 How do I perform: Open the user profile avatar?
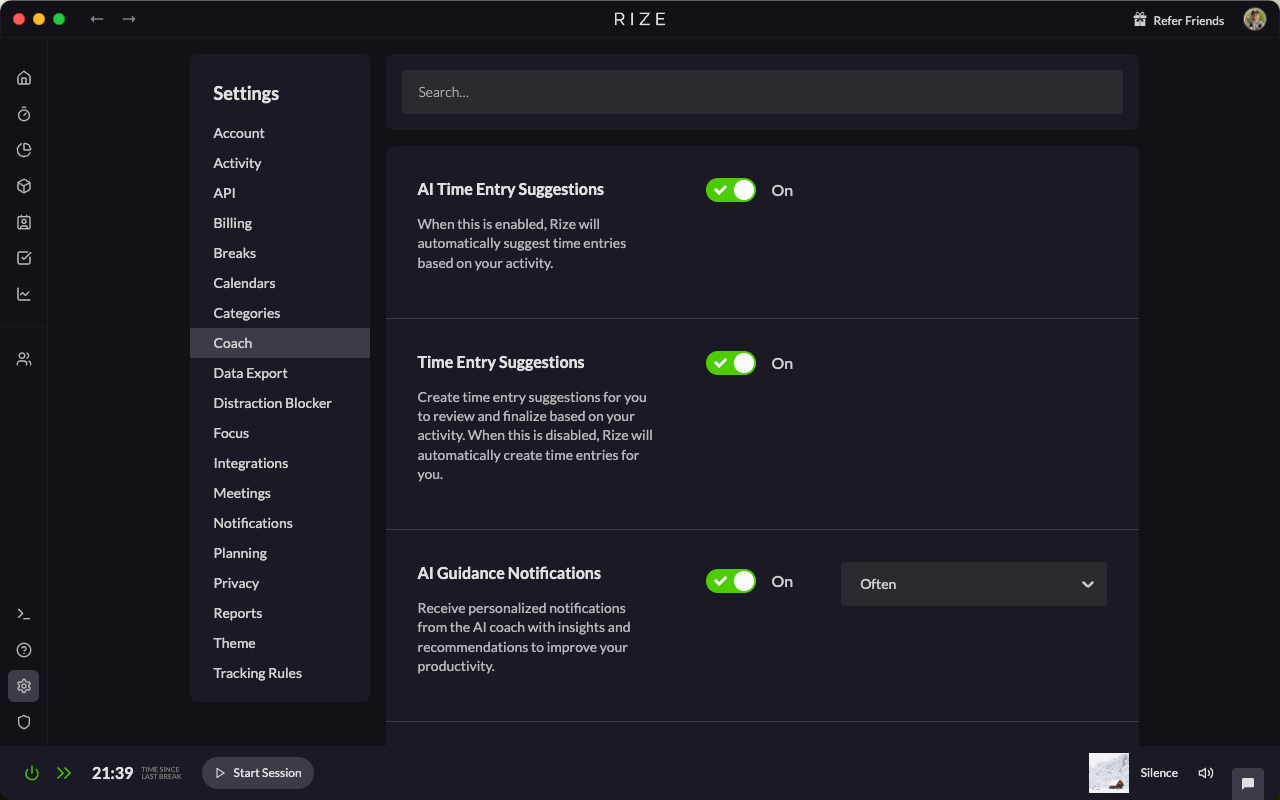tap(1255, 19)
